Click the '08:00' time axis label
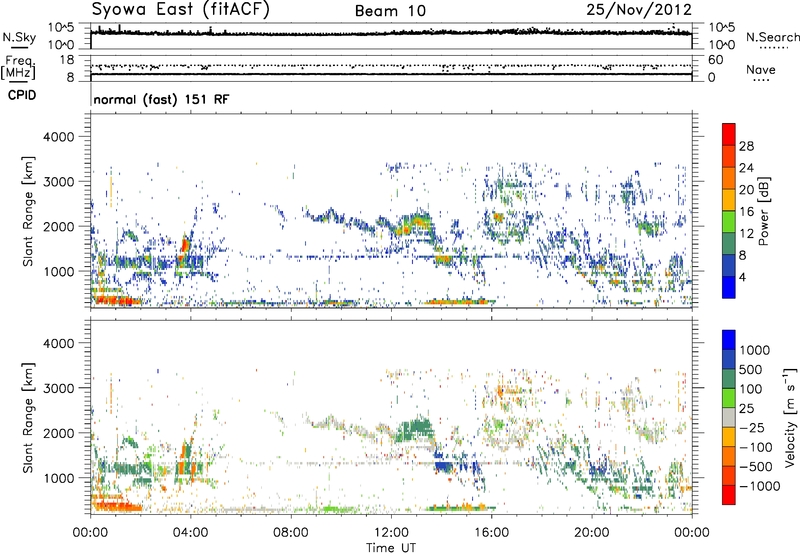The image size is (800, 554). point(291,533)
